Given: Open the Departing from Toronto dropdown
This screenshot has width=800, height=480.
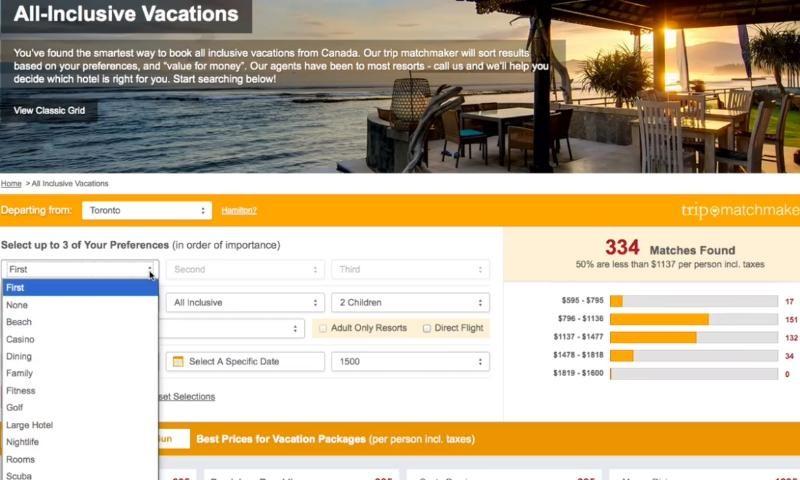Looking at the screenshot, I should pos(147,211).
